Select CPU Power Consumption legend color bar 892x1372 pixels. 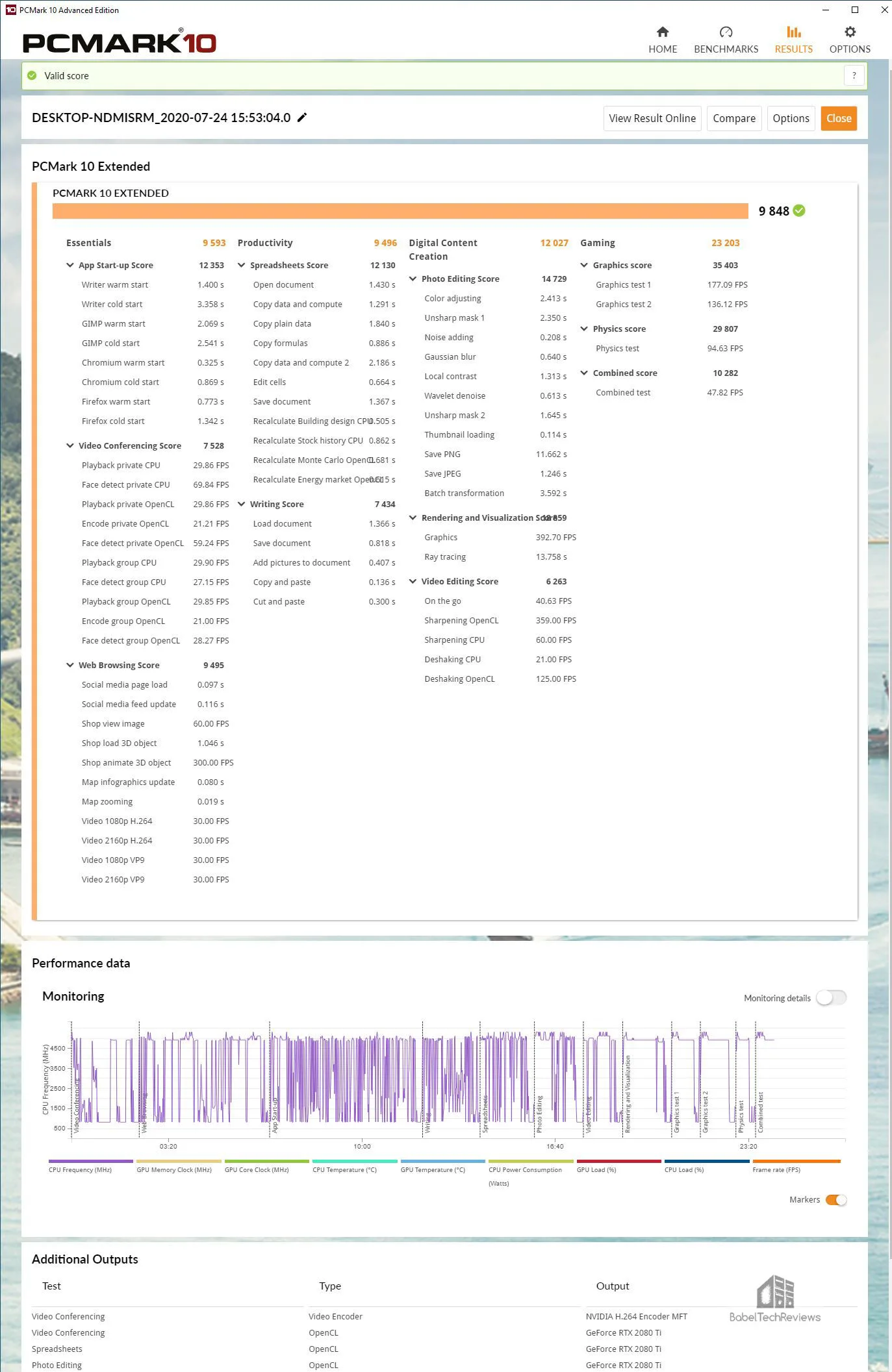coord(531,1161)
